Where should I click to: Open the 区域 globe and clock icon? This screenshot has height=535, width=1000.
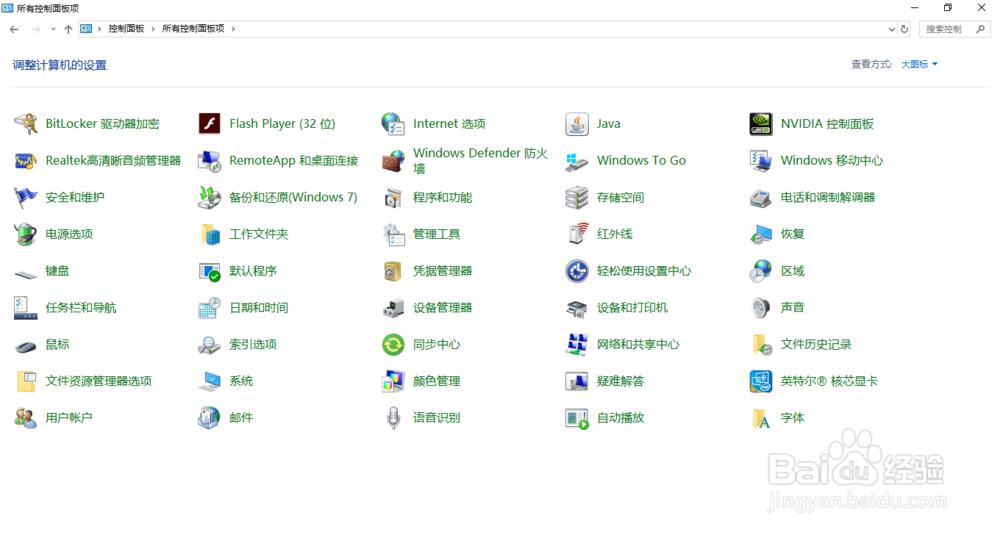pos(760,271)
